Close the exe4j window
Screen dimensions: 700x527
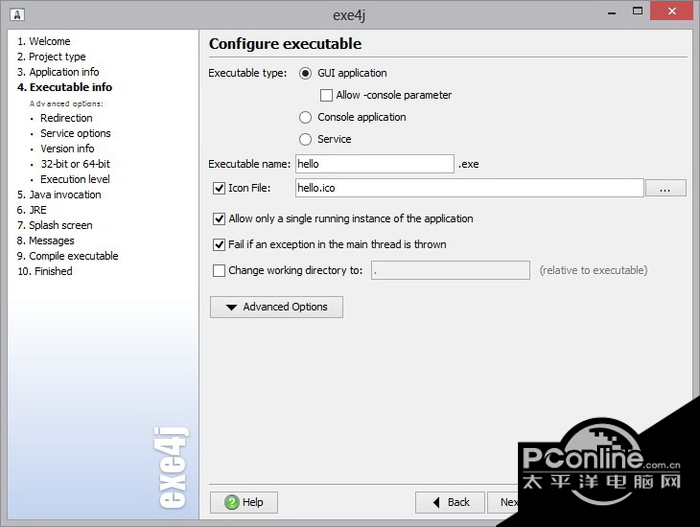coord(672,11)
